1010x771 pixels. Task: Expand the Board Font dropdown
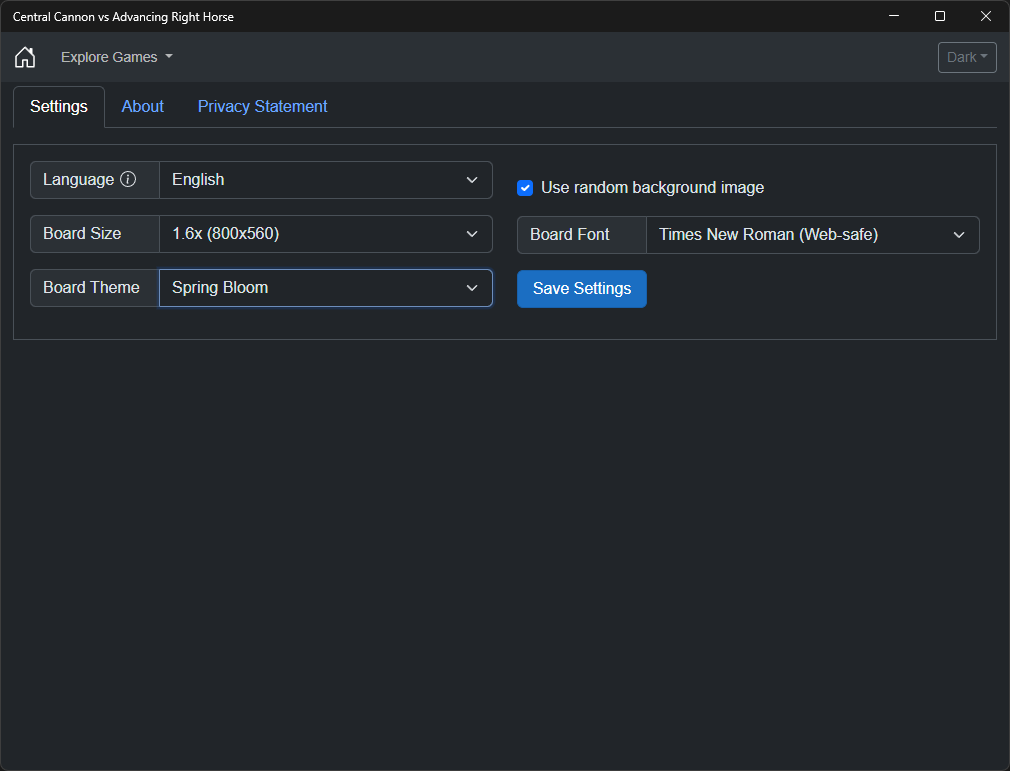click(812, 235)
